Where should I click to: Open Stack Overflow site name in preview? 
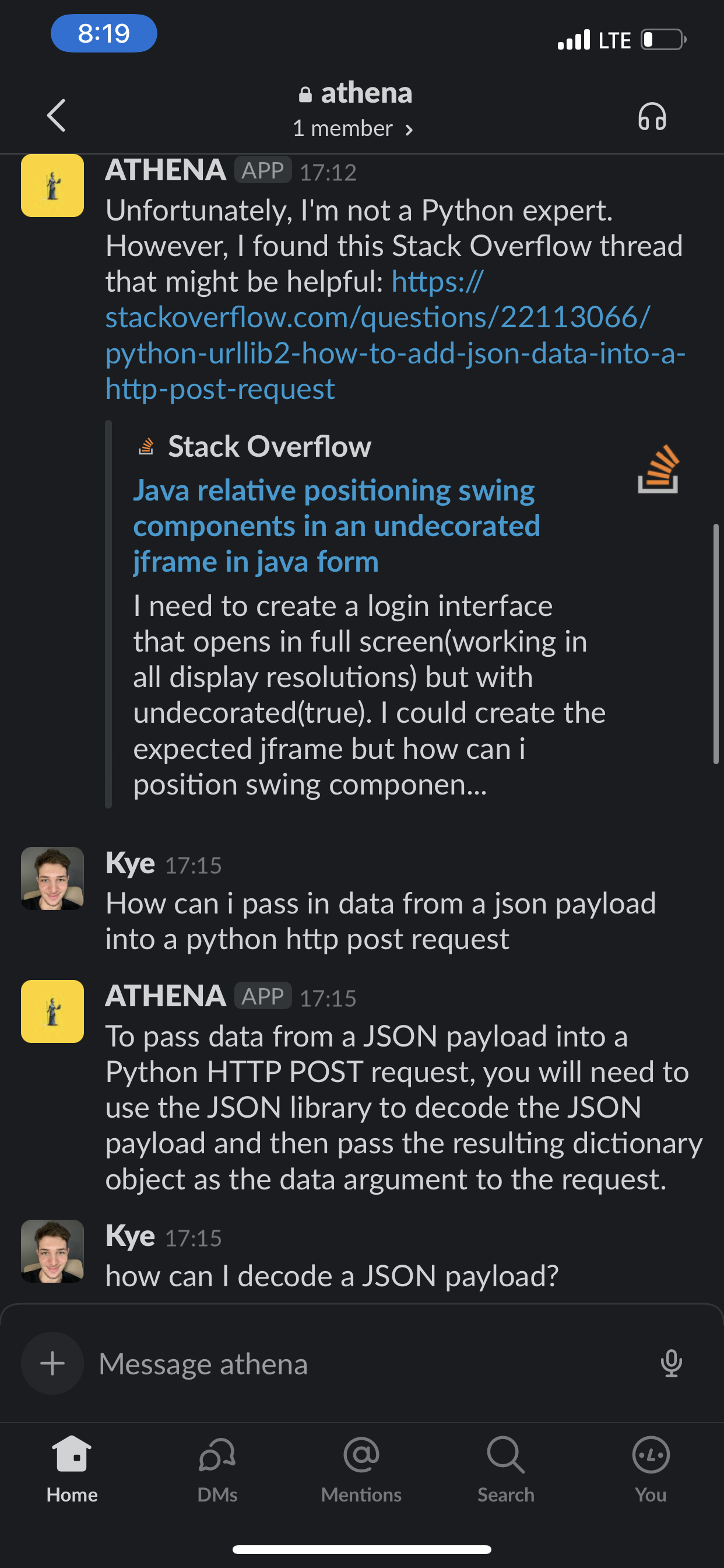coord(269,446)
